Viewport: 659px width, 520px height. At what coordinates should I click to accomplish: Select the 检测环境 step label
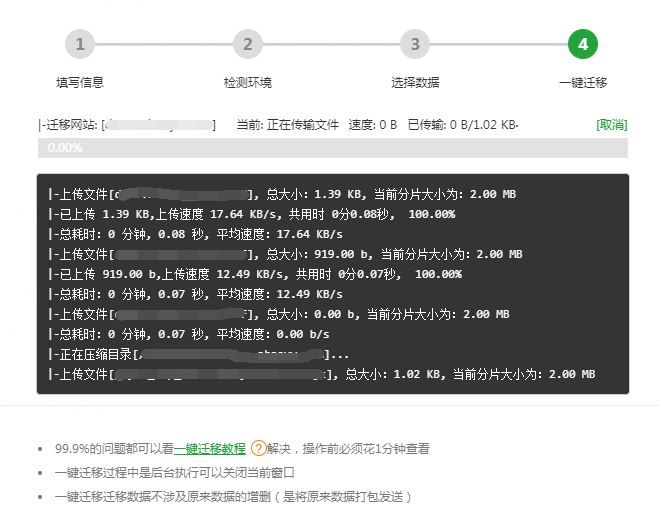click(x=247, y=83)
